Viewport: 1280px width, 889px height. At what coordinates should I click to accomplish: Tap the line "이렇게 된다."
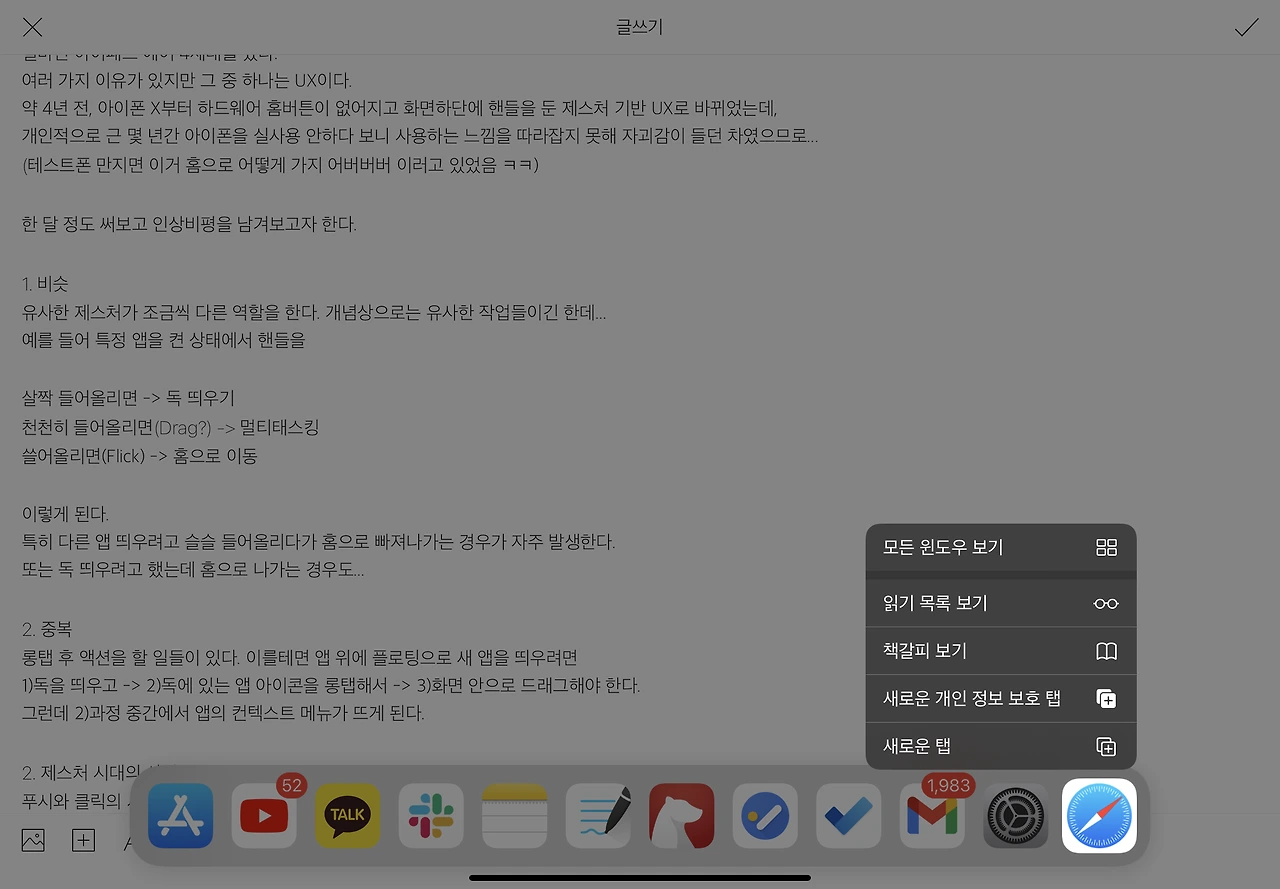pos(66,514)
